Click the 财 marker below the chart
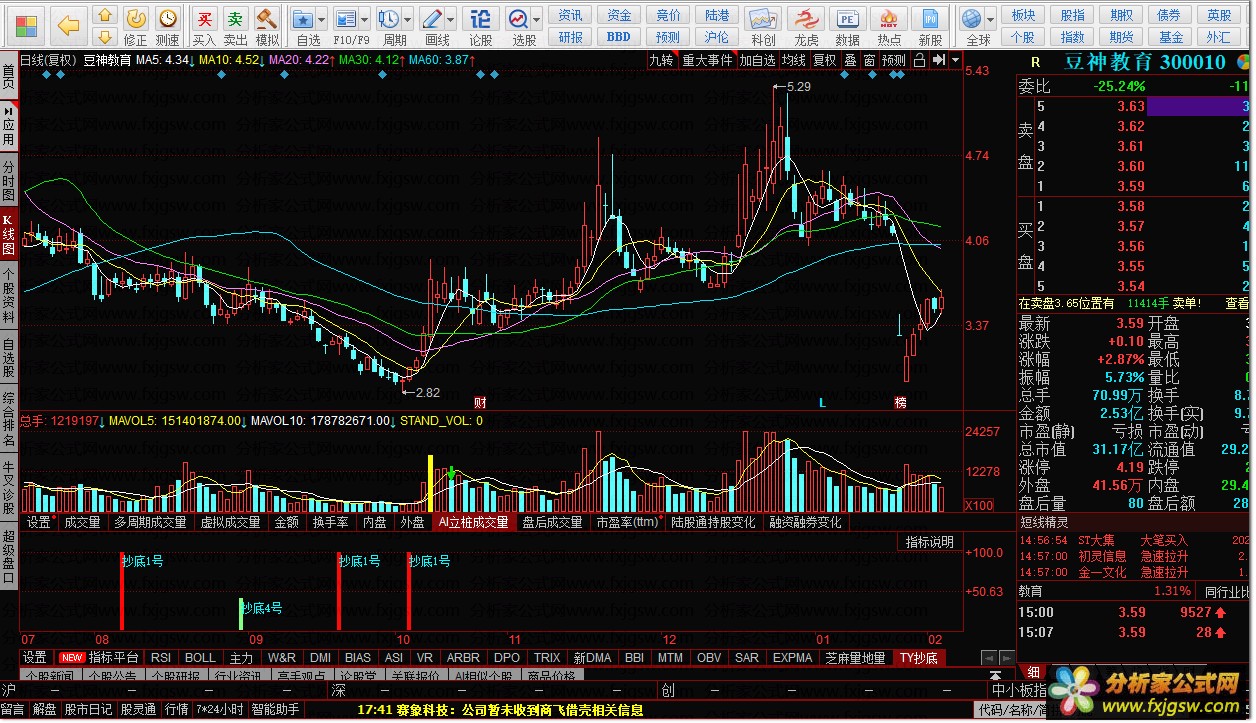The height and width of the screenshot is (723, 1256). click(480, 402)
